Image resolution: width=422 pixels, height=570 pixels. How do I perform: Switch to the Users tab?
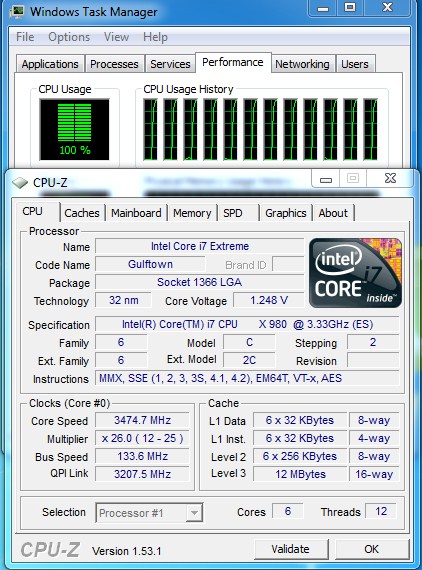point(355,64)
